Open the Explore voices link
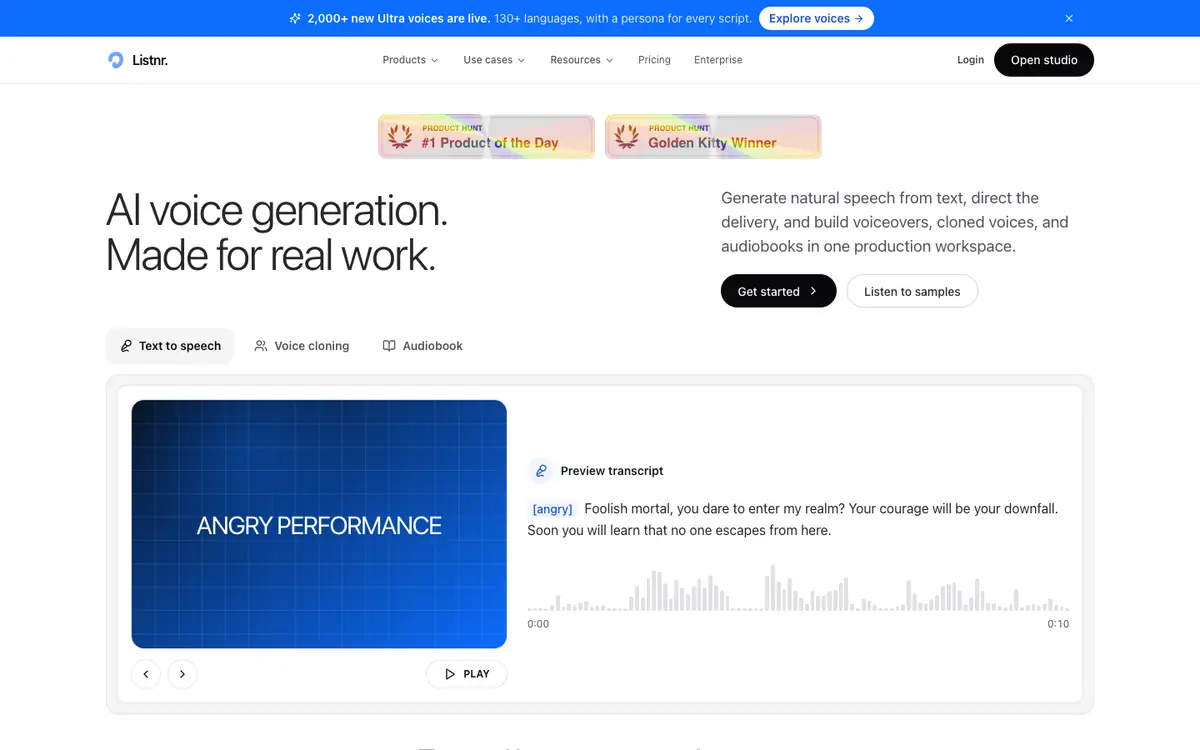The width and height of the screenshot is (1200, 750). [816, 18]
